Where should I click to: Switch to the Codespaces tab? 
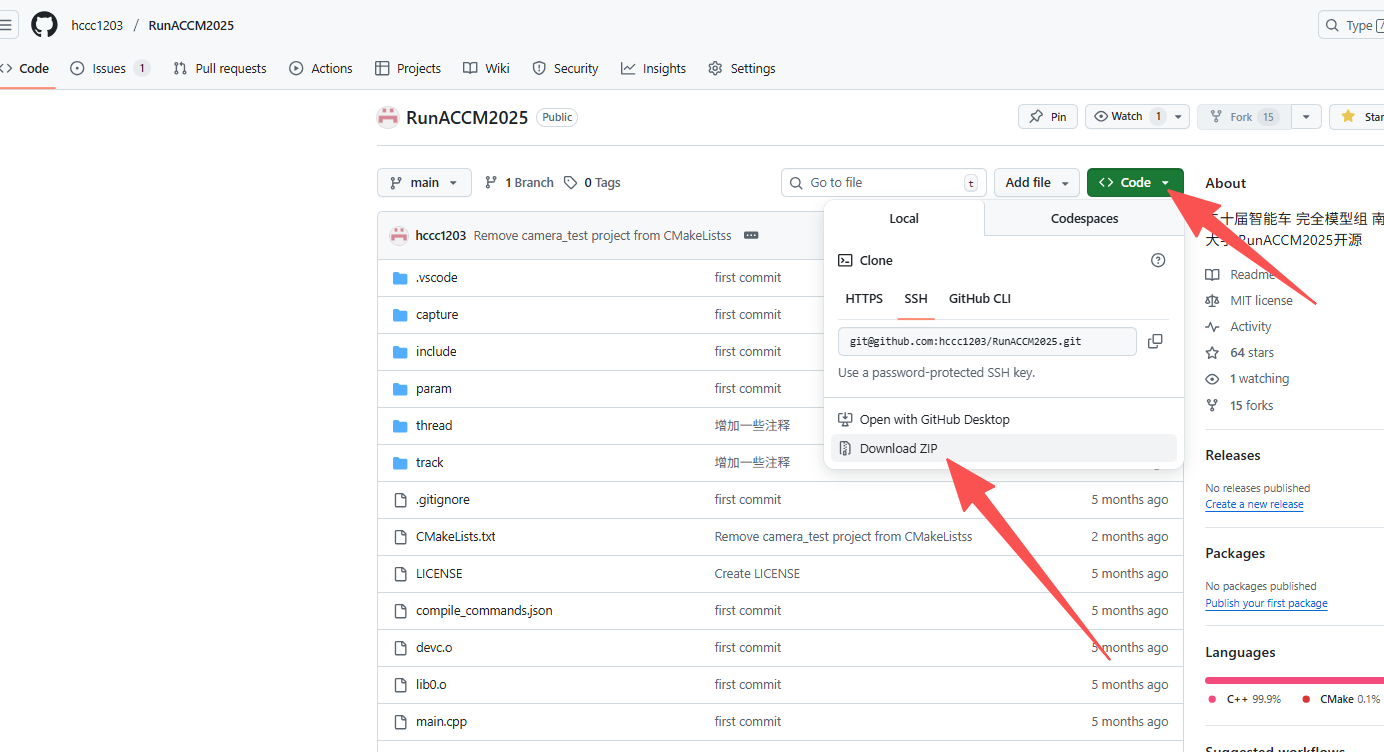tap(1084, 219)
